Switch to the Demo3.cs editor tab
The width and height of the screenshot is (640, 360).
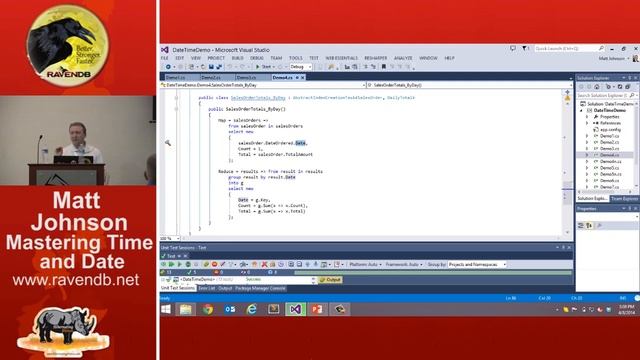[247, 78]
